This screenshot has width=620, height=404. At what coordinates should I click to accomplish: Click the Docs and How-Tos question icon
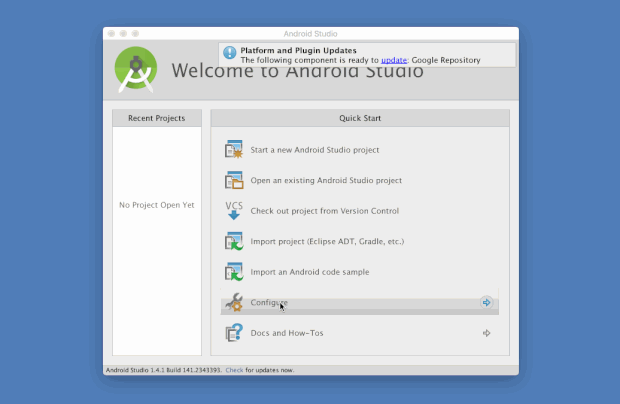coord(234,332)
